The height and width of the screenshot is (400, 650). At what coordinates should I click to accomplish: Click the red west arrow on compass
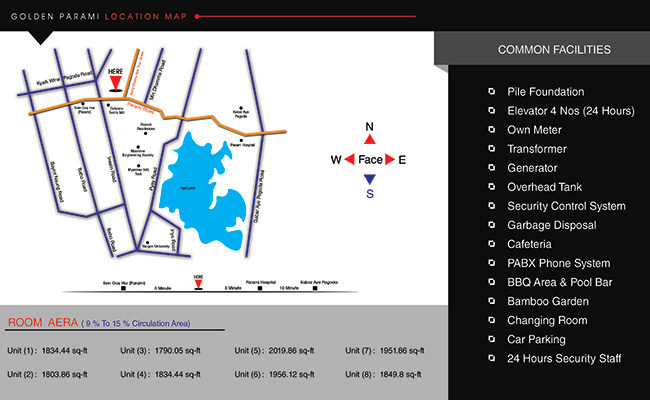[349, 160]
